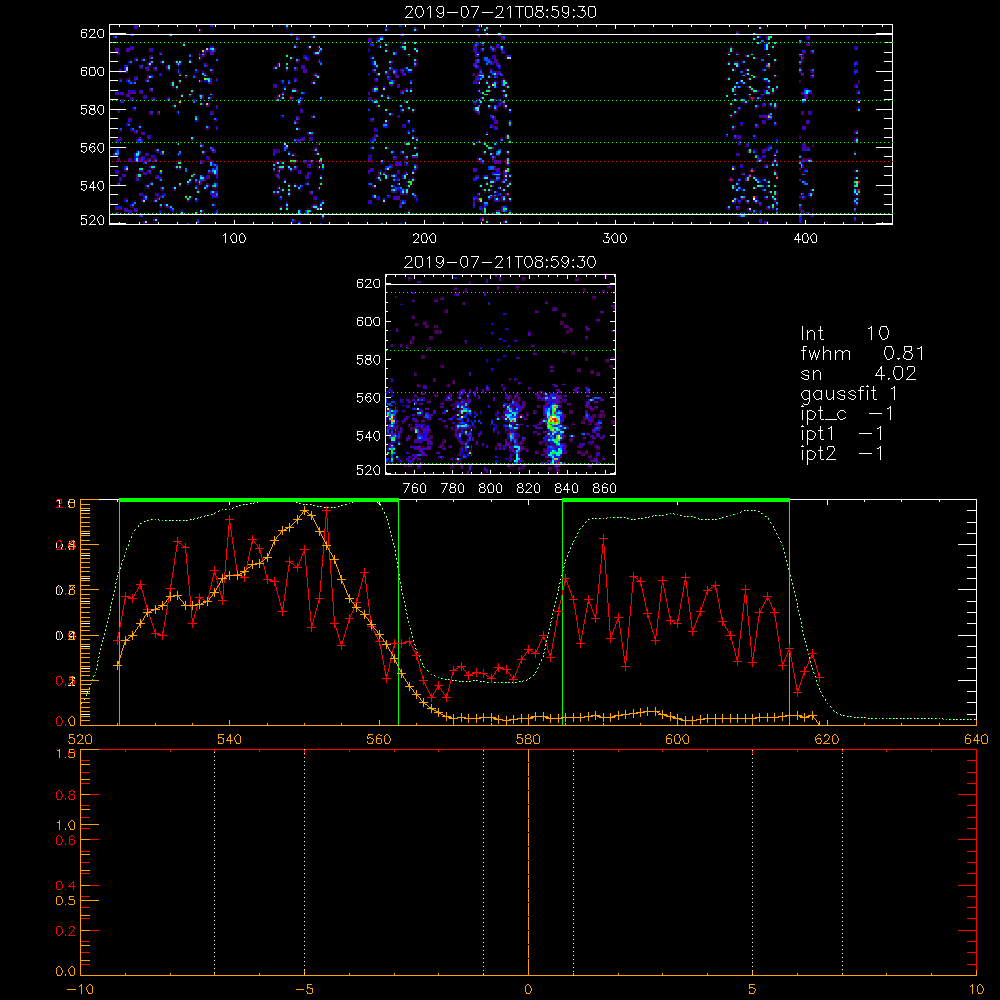The height and width of the screenshot is (1000, 1000).
Task: Click the 100 tick label on top plot
Action: (234, 239)
